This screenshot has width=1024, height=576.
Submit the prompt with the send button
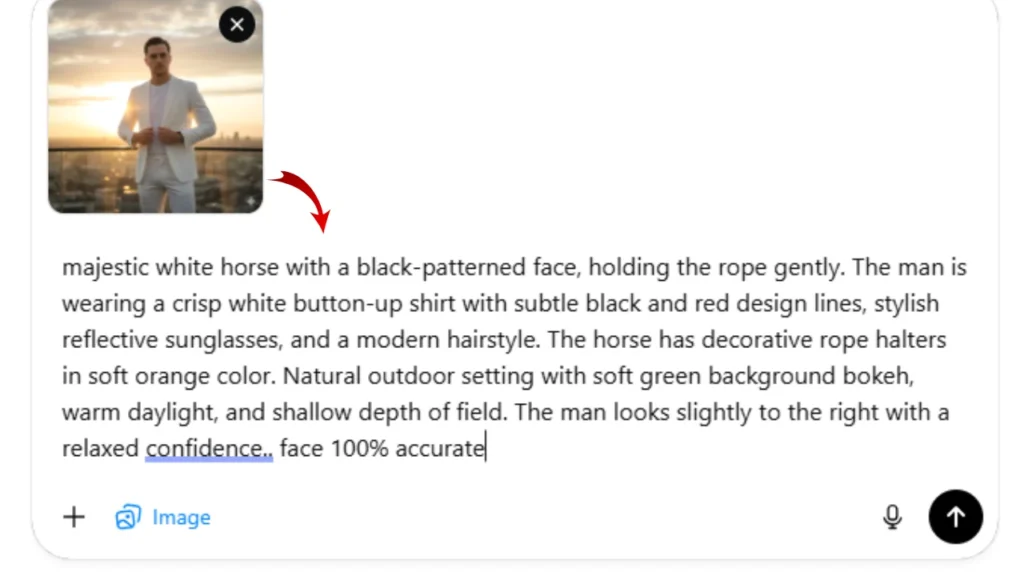(x=955, y=517)
